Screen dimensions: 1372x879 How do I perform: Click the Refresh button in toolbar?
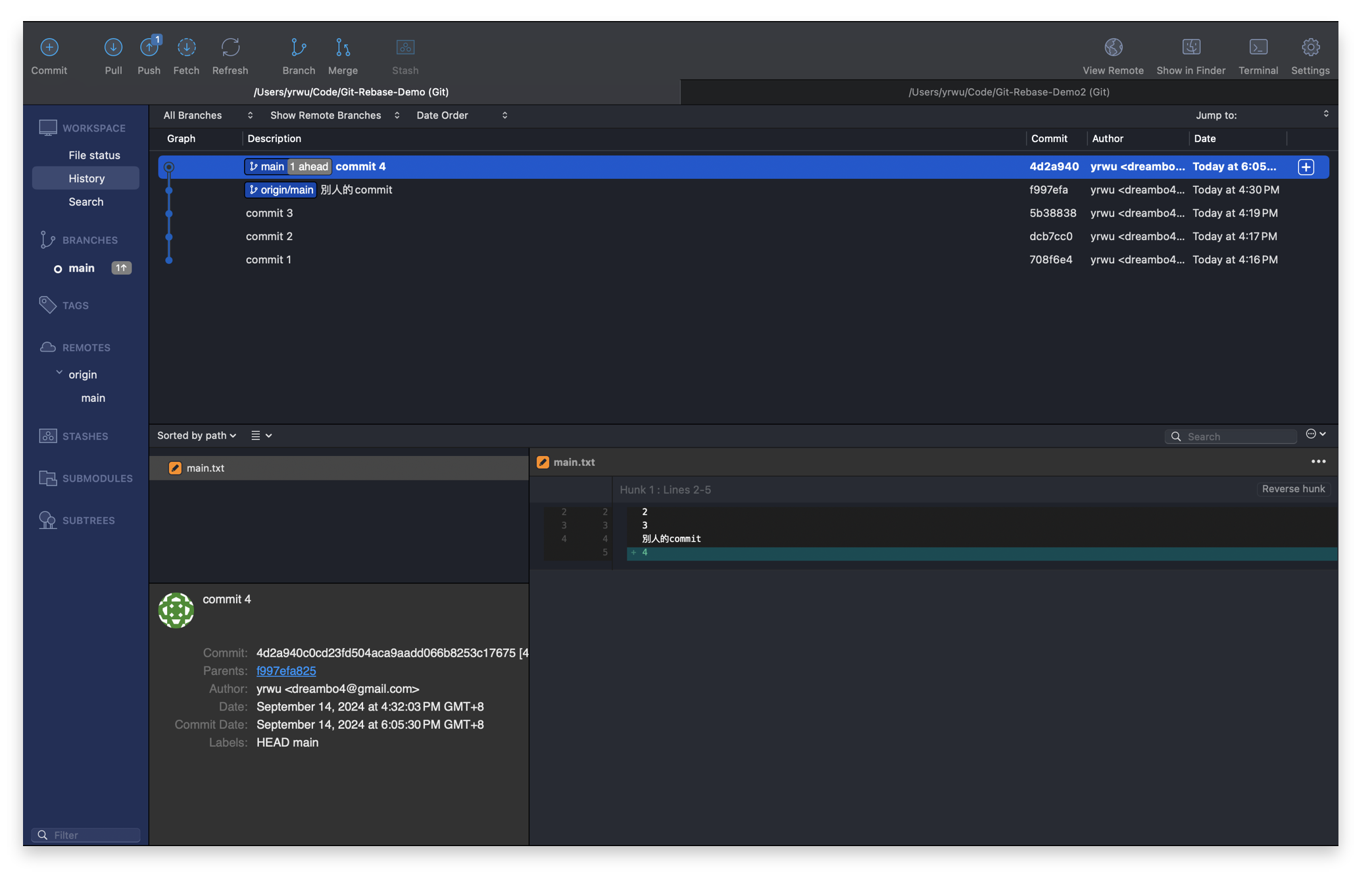[229, 53]
